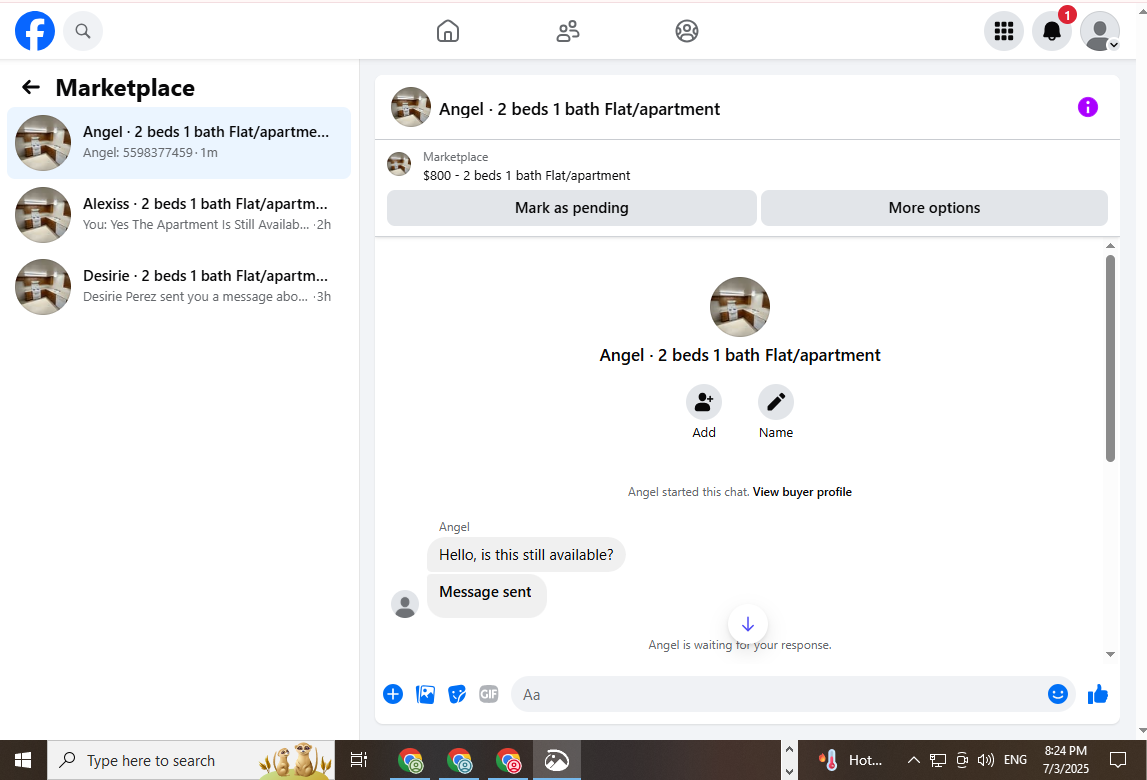This screenshot has height=780, width=1147.
Task: Open Task View on taskbar
Action: pos(358,760)
